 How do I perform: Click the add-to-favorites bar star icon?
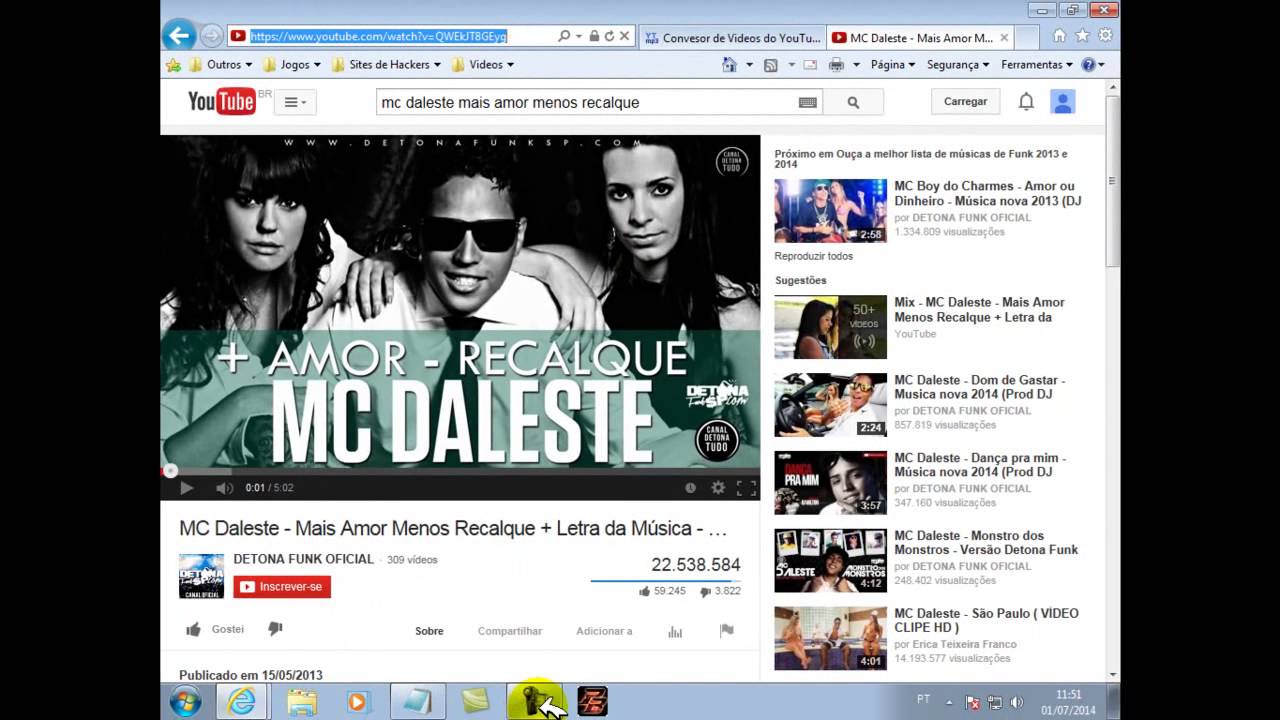point(173,65)
